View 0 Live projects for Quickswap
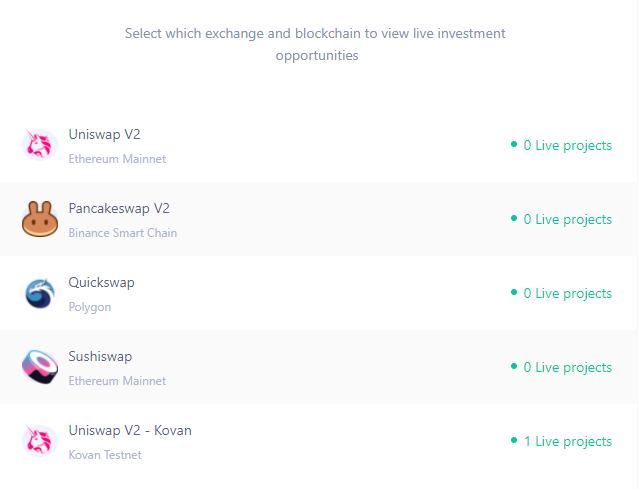Screen dimensions: 638x490 click(568, 293)
